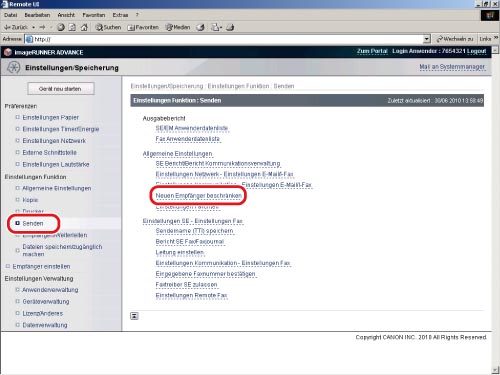This screenshot has height=375, width=500.
Task: Open Neuen Empfänger beschränken link
Action: [x=199, y=196]
